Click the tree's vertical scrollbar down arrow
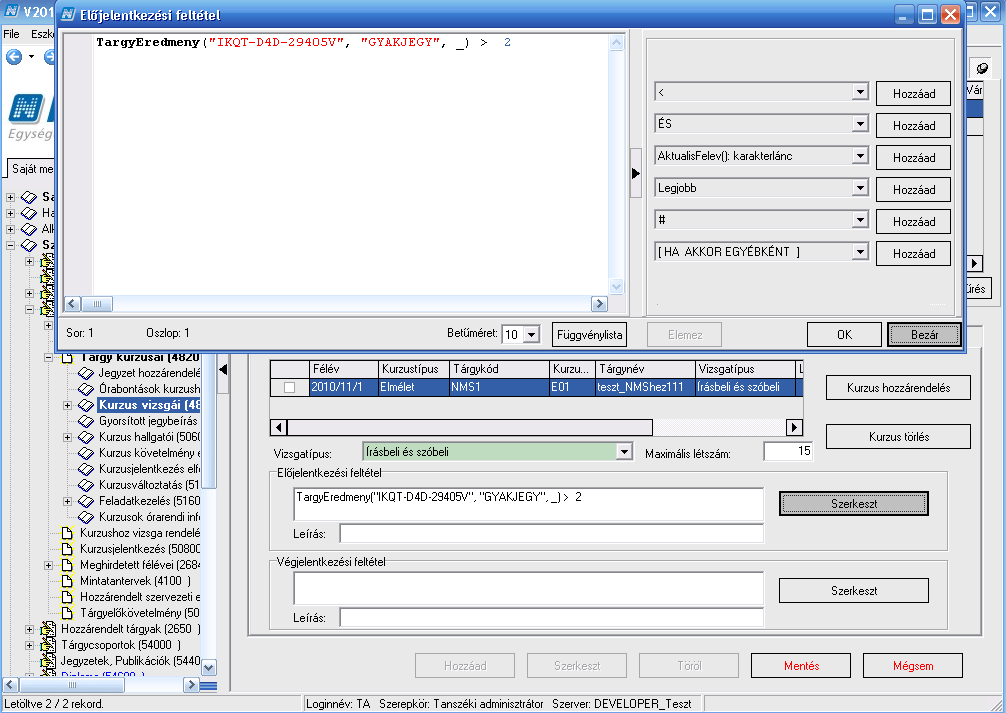The width and height of the screenshot is (1006, 713). [x=209, y=667]
